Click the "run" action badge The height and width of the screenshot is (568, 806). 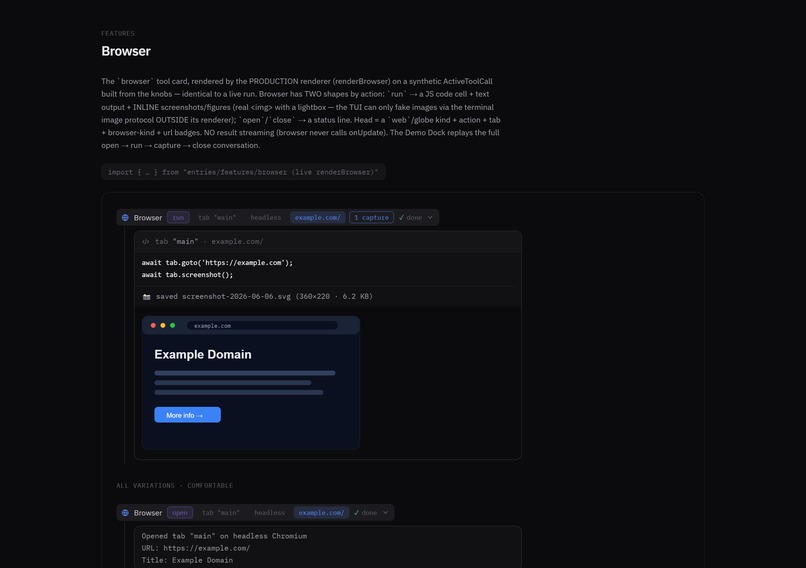click(x=178, y=217)
